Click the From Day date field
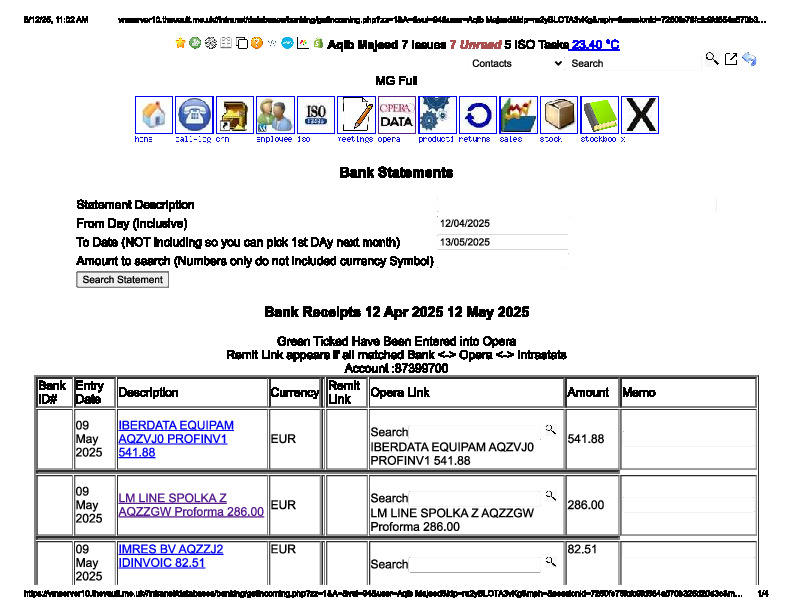792x612 pixels. point(502,223)
